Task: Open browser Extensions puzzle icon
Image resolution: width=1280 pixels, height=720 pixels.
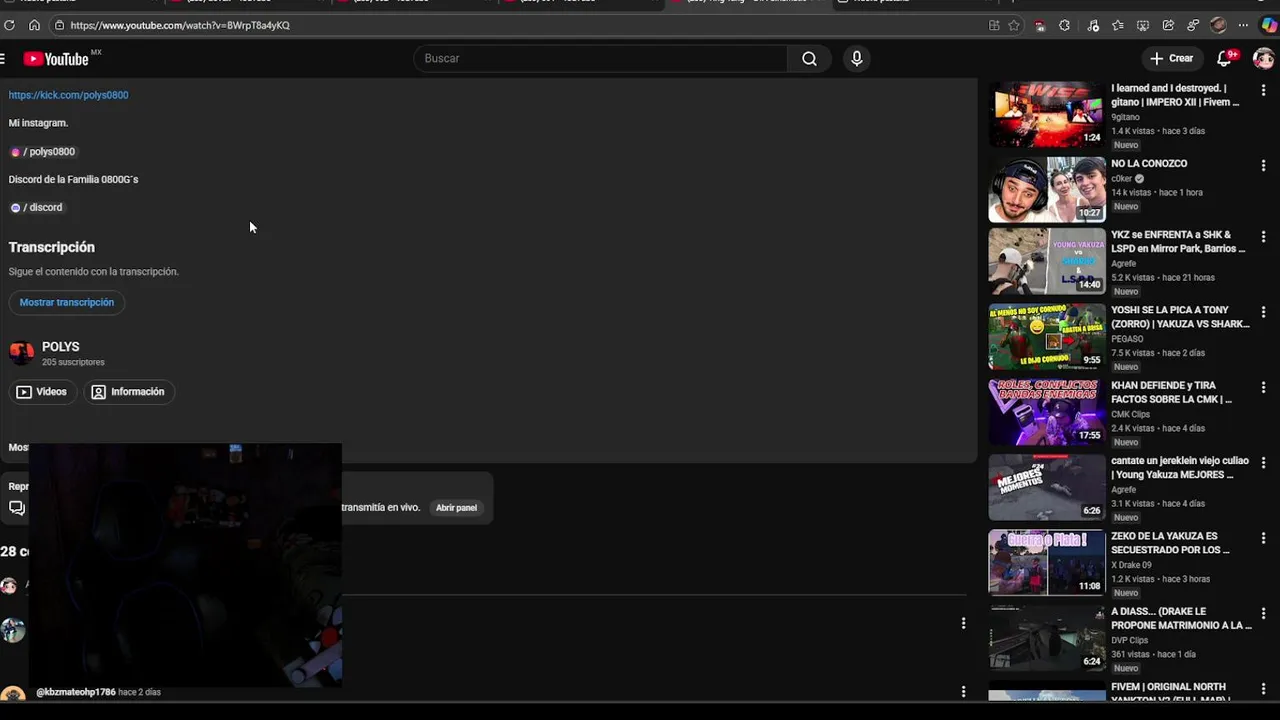Action: (x=1064, y=25)
